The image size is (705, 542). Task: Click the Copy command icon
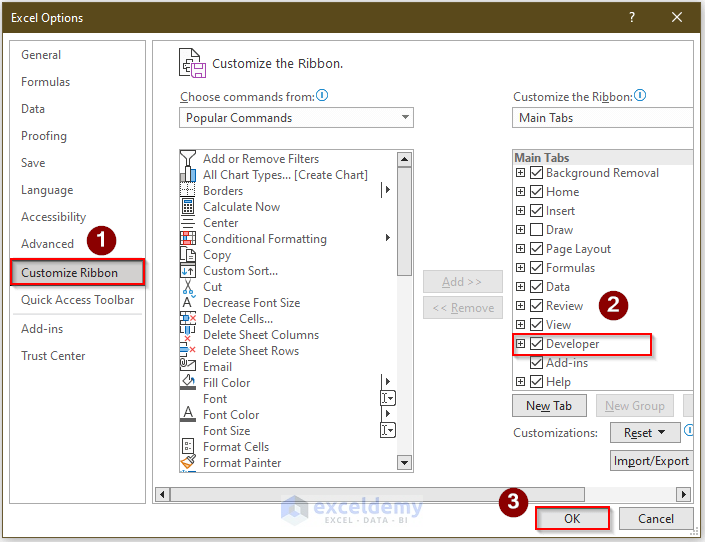click(x=187, y=255)
